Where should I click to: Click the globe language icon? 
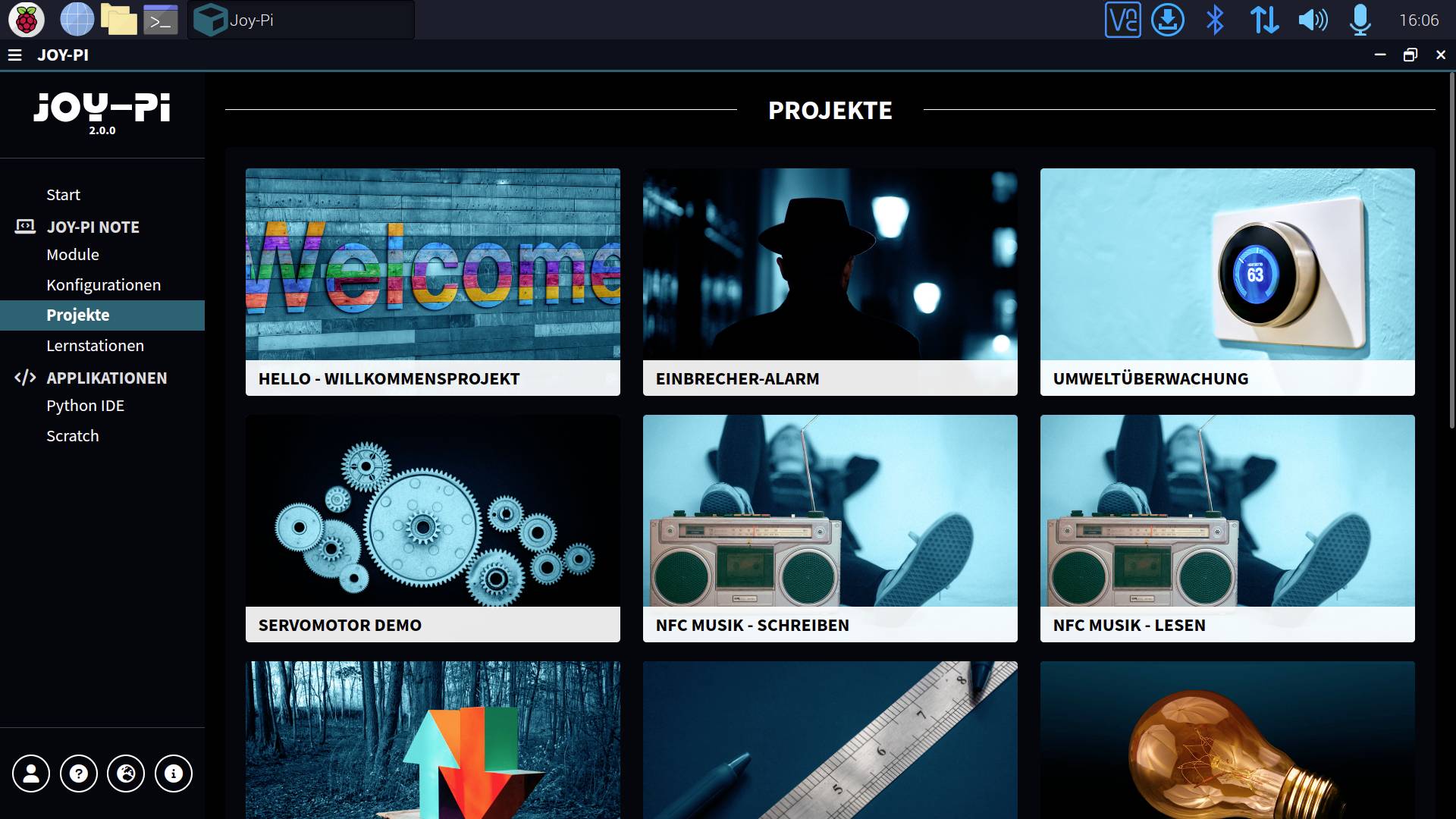click(126, 773)
